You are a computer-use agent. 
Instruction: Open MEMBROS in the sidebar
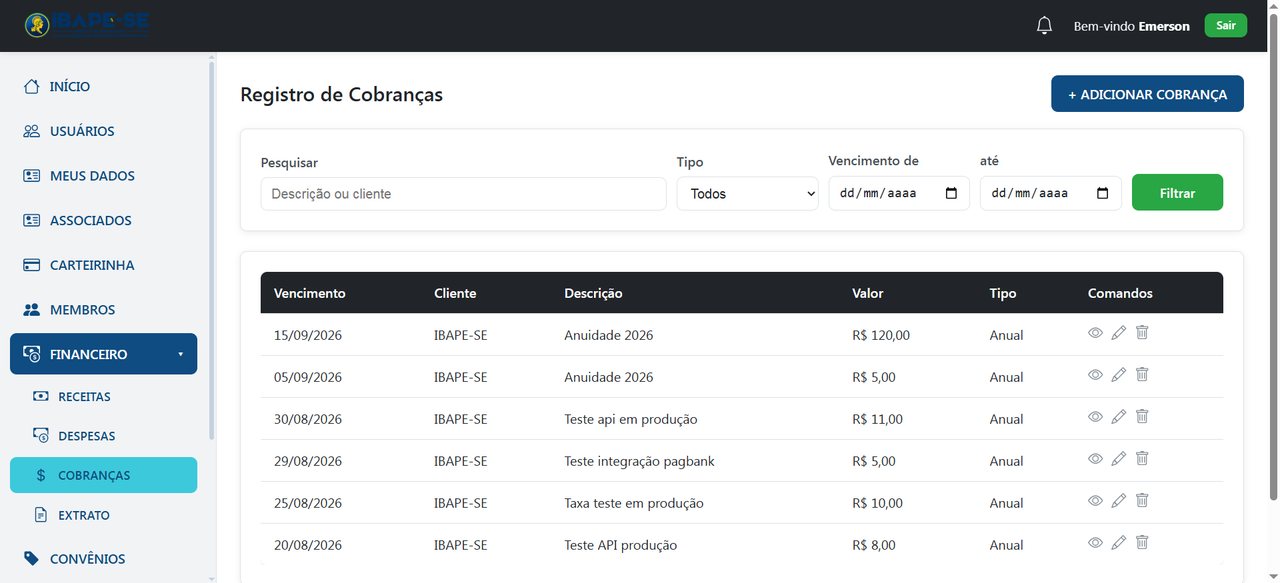pos(104,310)
